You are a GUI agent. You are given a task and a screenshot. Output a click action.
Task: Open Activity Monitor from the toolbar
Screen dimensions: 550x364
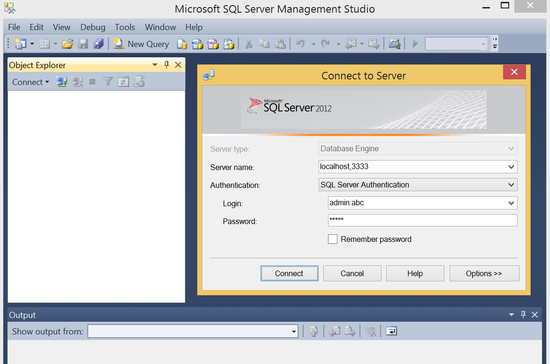(395, 44)
